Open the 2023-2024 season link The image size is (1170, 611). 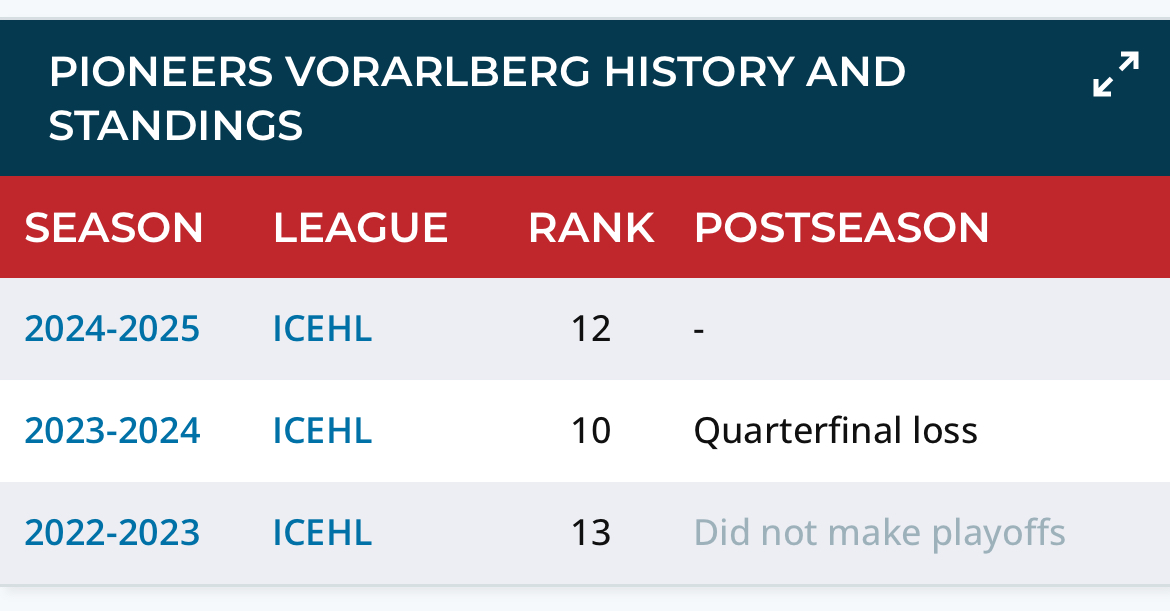point(112,431)
